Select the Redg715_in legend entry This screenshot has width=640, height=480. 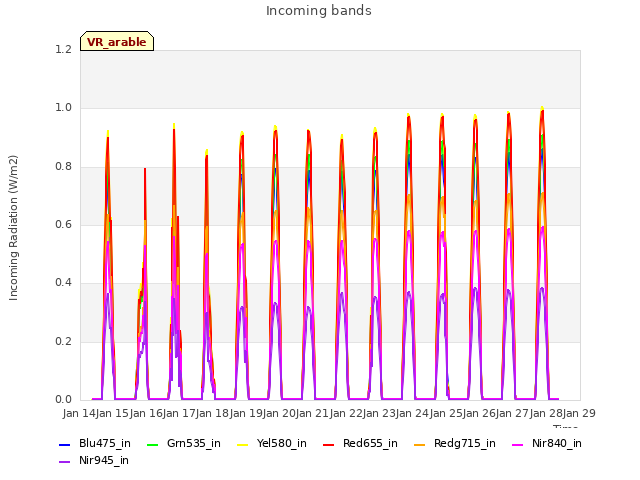455,443
